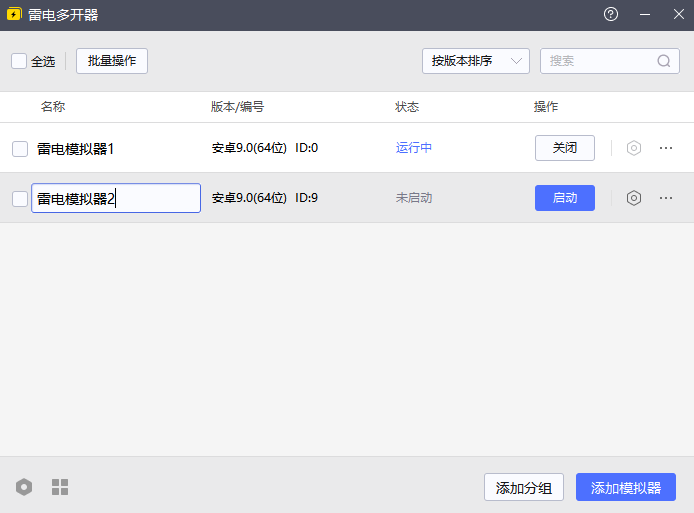Click the 版本/编号 column header
Viewport: 694px width, 513px height.
click(237, 107)
